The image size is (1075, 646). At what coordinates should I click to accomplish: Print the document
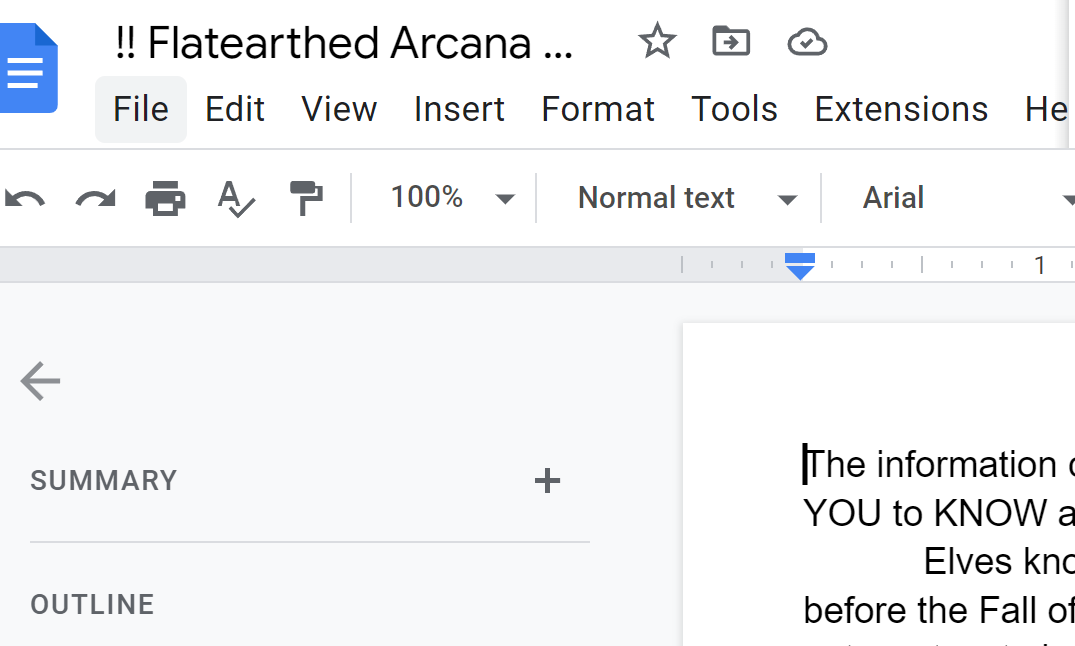click(165, 198)
